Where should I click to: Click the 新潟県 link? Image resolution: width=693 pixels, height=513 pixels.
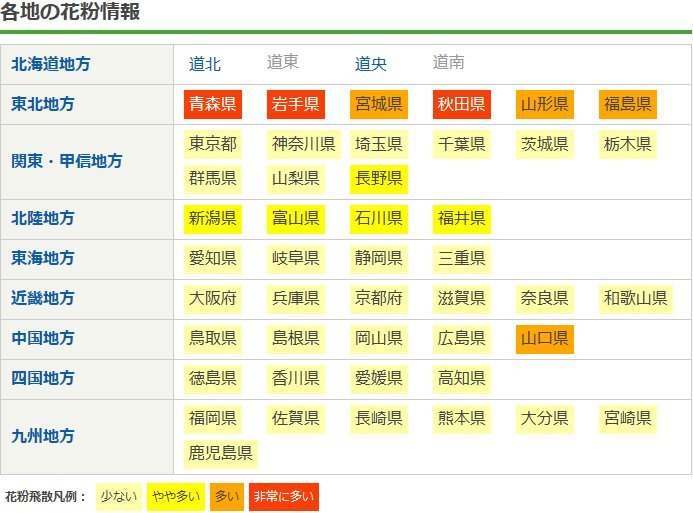pyautogui.click(x=212, y=218)
